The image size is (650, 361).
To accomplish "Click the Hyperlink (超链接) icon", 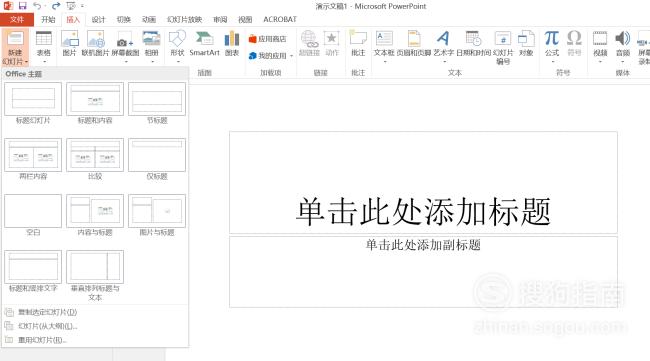I will tap(309, 39).
